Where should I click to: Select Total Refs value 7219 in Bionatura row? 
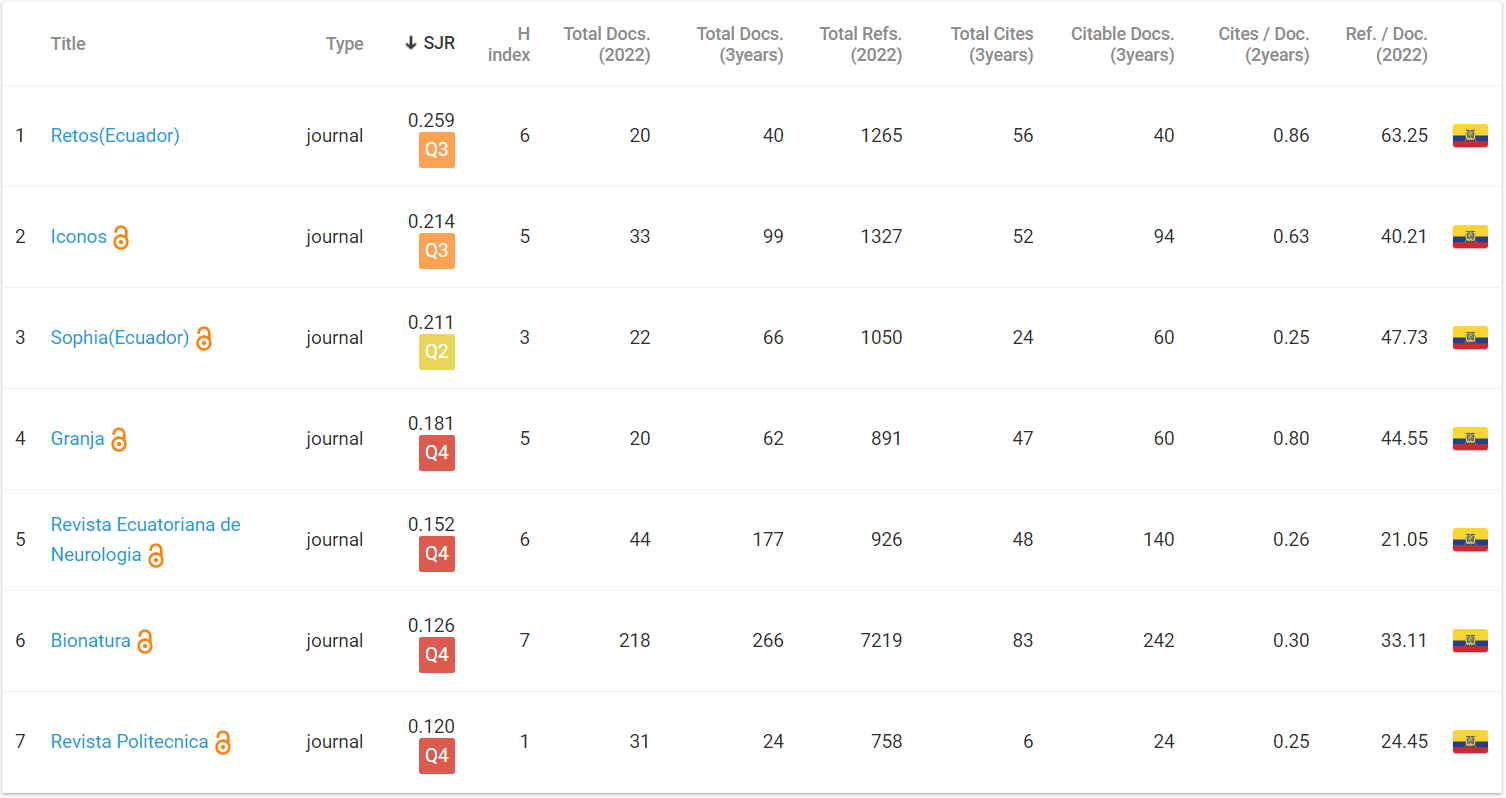coord(881,641)
